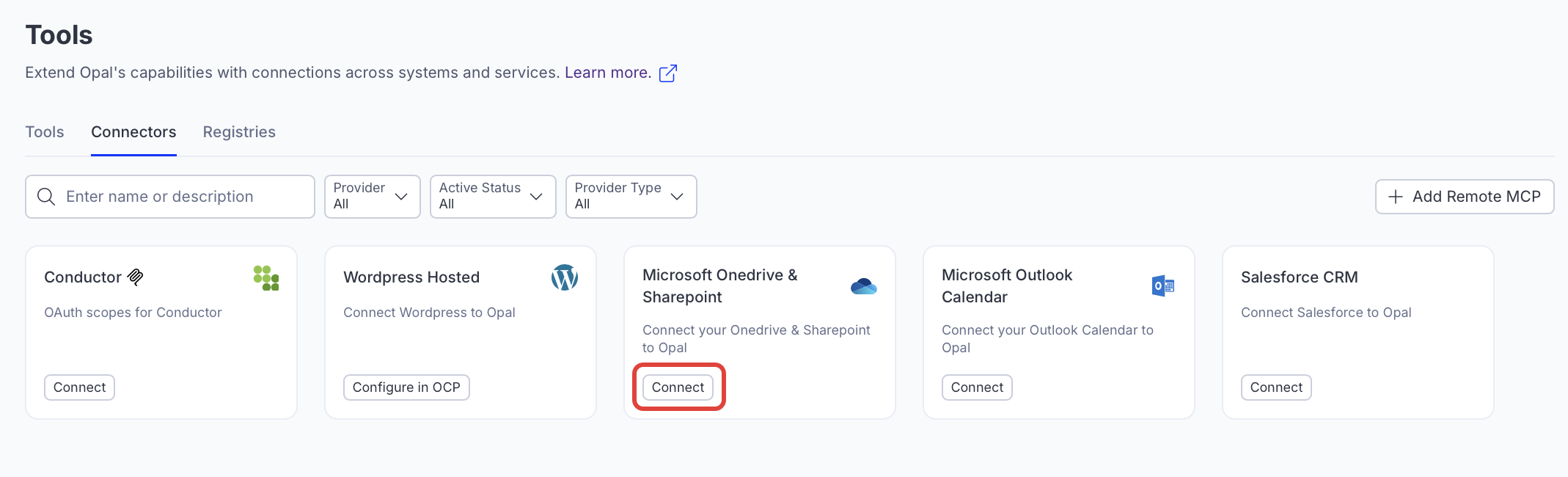Click the WordPress logo icon
This screenshot has width=1568, height=477.
[x=564, y=277]
